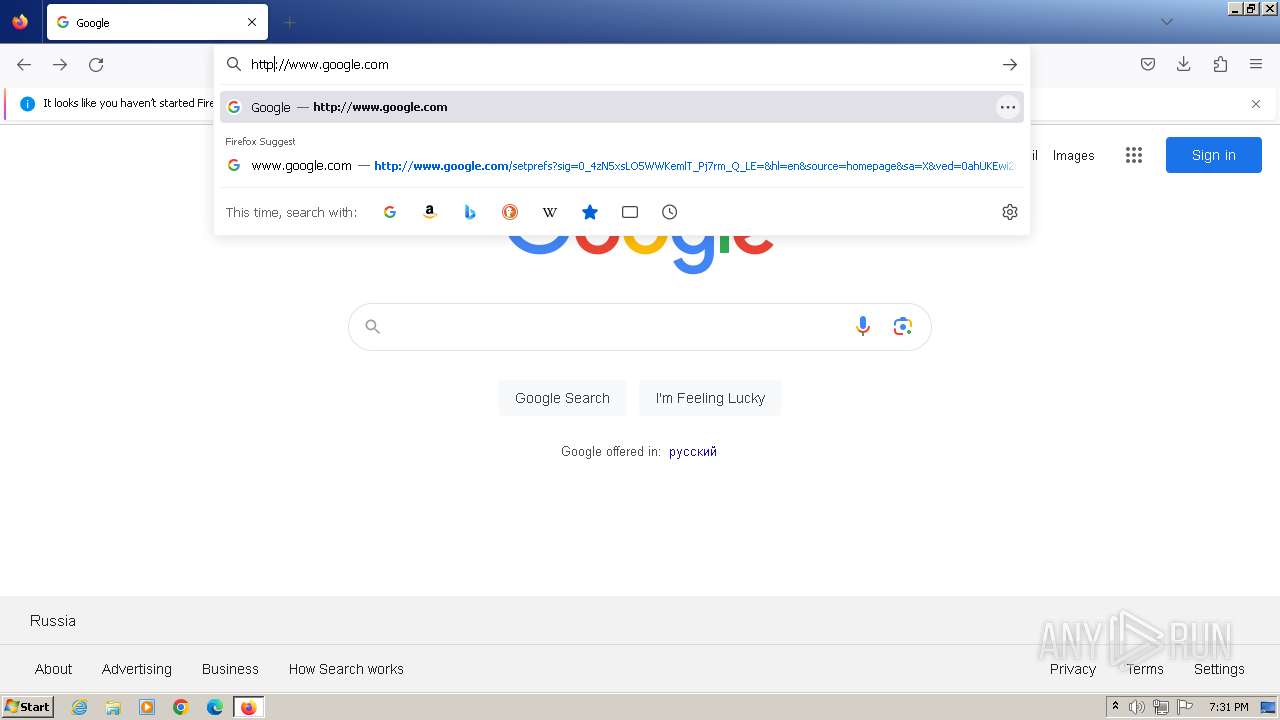This screenshot has height=720, width=1280.
Task: Go forward one page
Action: [60, 64]
